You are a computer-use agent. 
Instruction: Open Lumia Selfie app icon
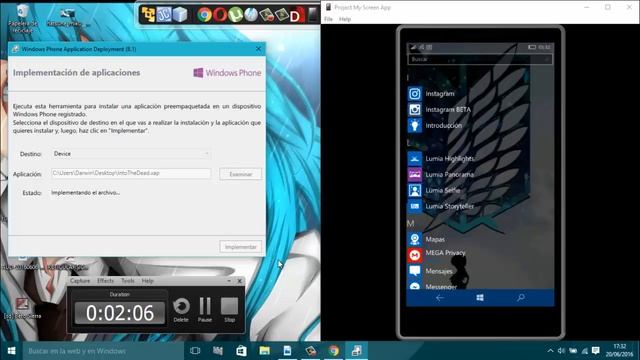coord(415,190)
